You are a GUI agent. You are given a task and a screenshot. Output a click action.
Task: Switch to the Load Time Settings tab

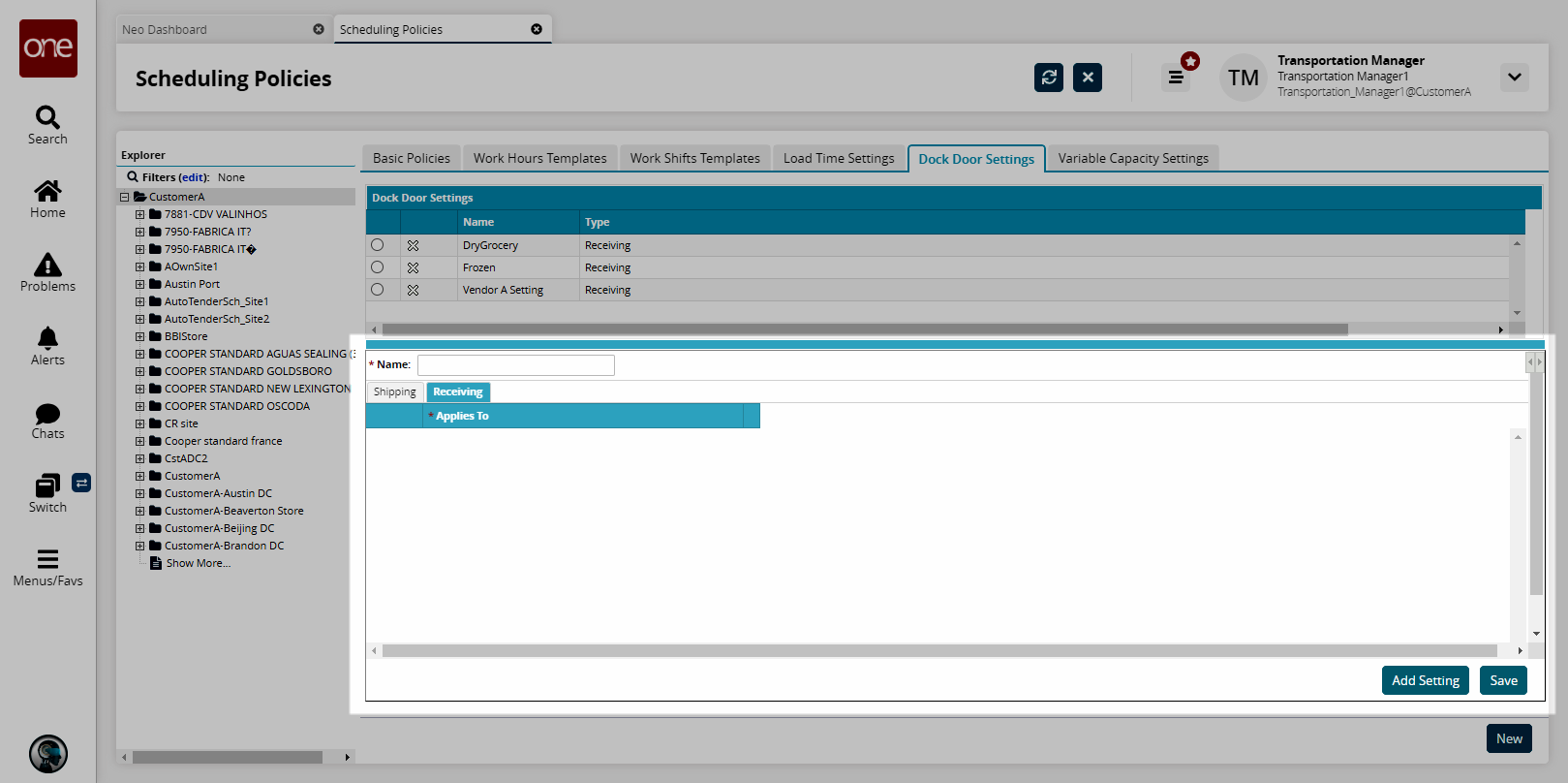click(x=838, y=158)
